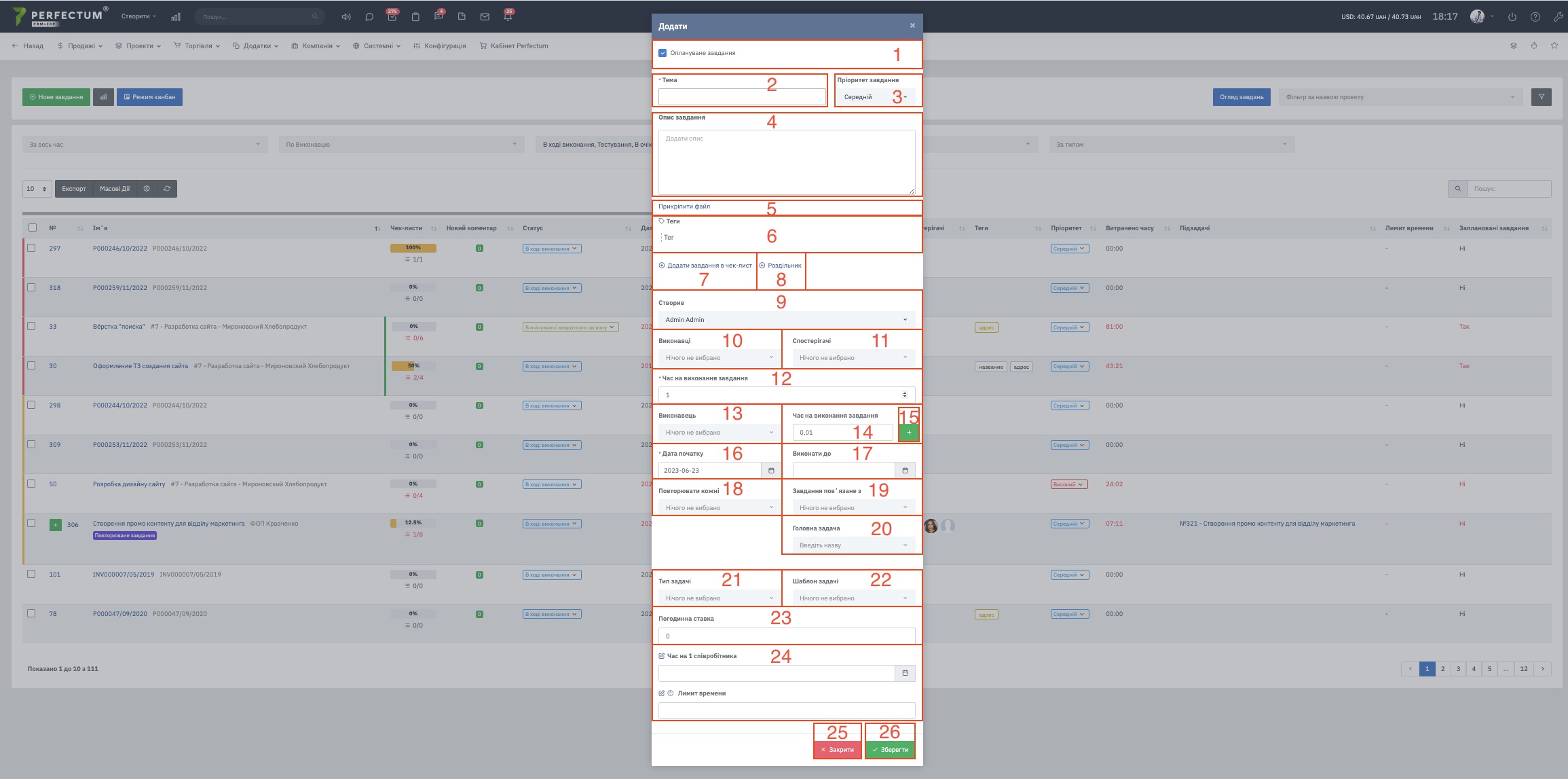
Task: Click the megaphone announcements icon in header
Action: coord(346,17)
